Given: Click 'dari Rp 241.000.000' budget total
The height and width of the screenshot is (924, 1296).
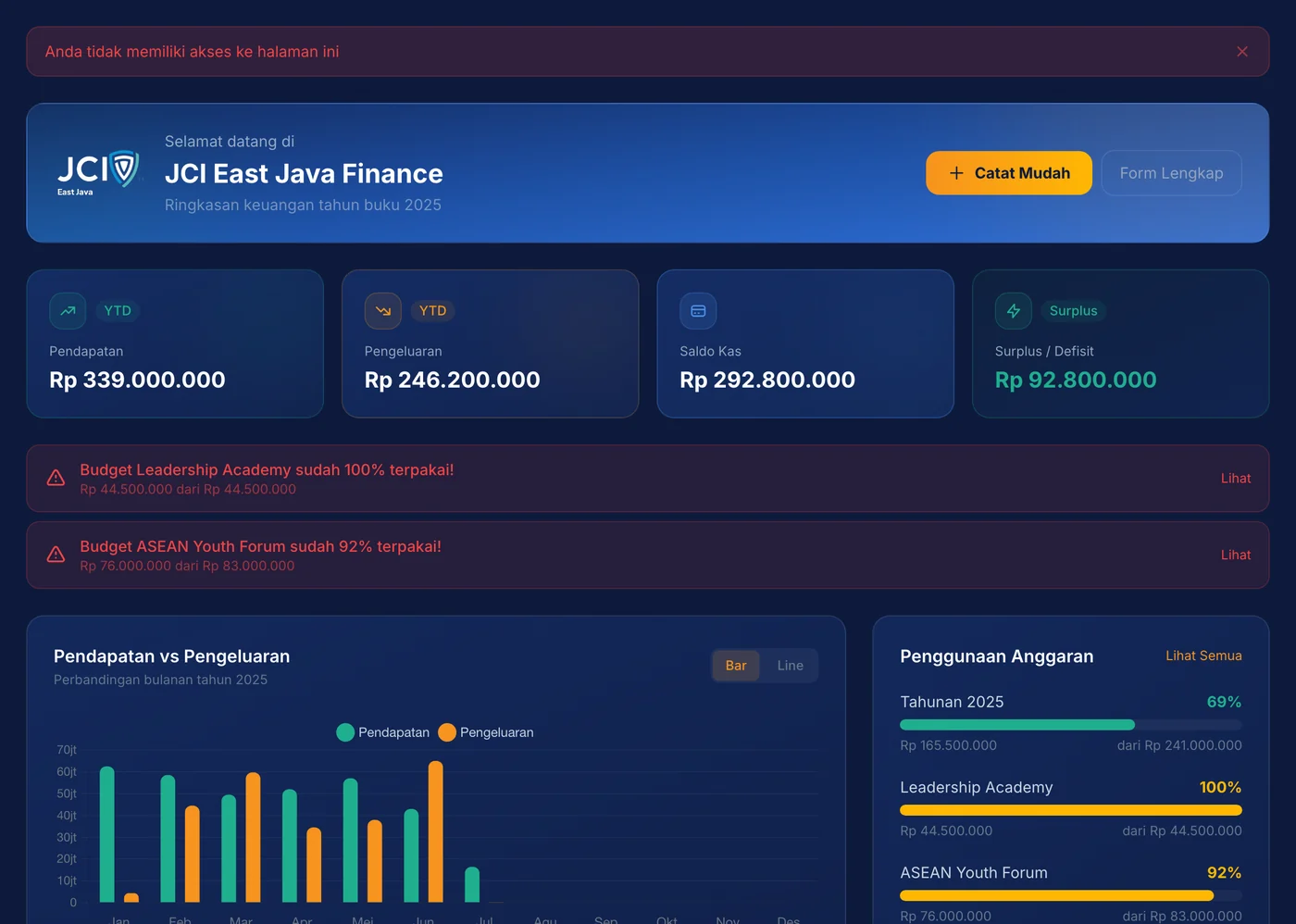Looking at the screenshot, I should [1179, 745].
